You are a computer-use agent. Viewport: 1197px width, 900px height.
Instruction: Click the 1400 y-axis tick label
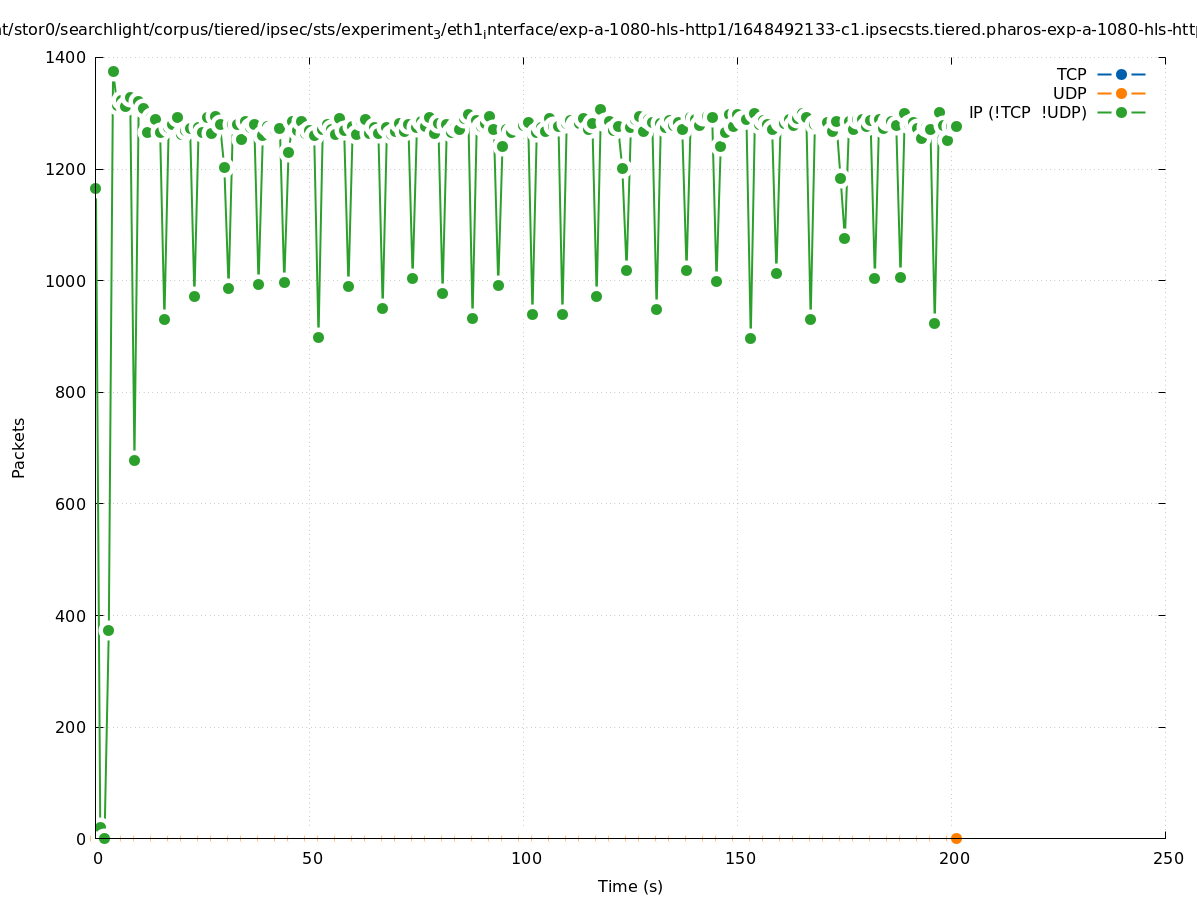pyautogui.click(x=66, y=58)
